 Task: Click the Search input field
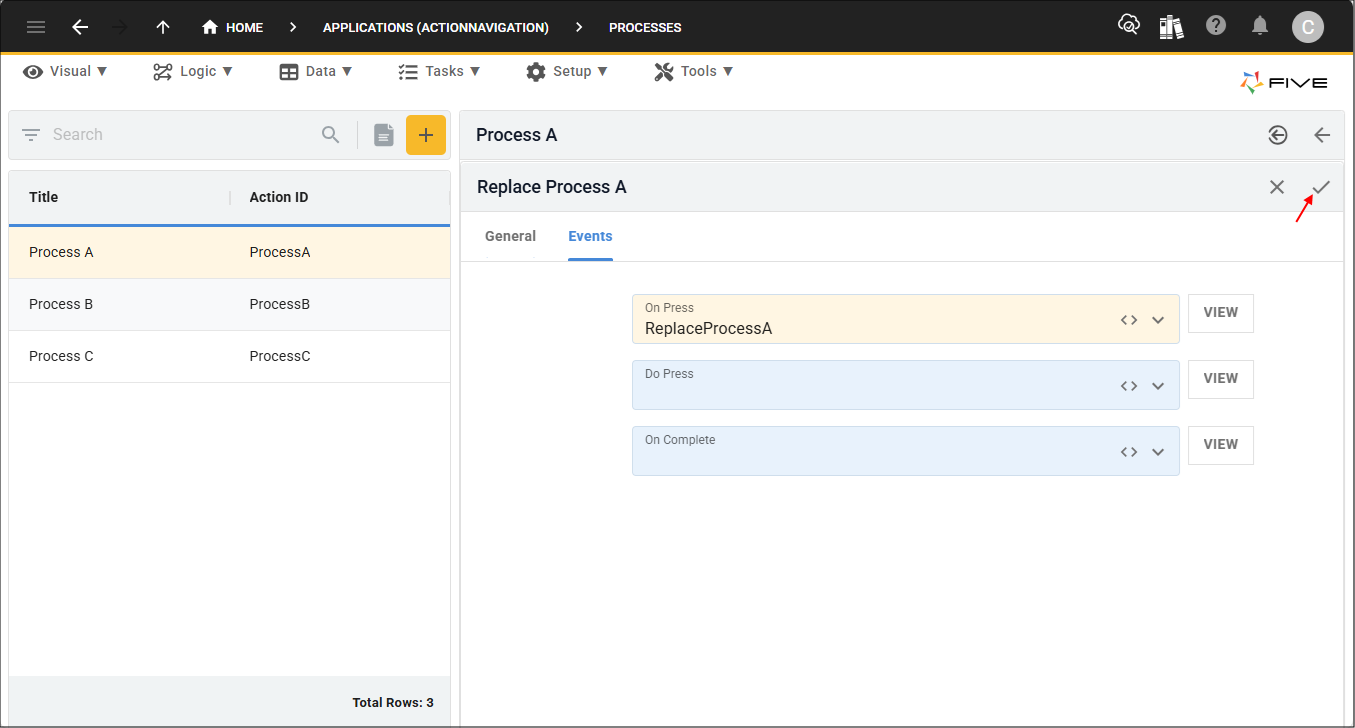pos(180,135)
